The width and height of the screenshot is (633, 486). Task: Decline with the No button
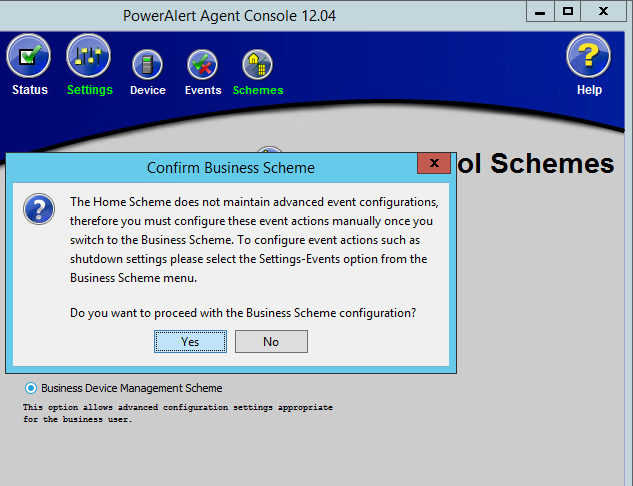(271, 341)
